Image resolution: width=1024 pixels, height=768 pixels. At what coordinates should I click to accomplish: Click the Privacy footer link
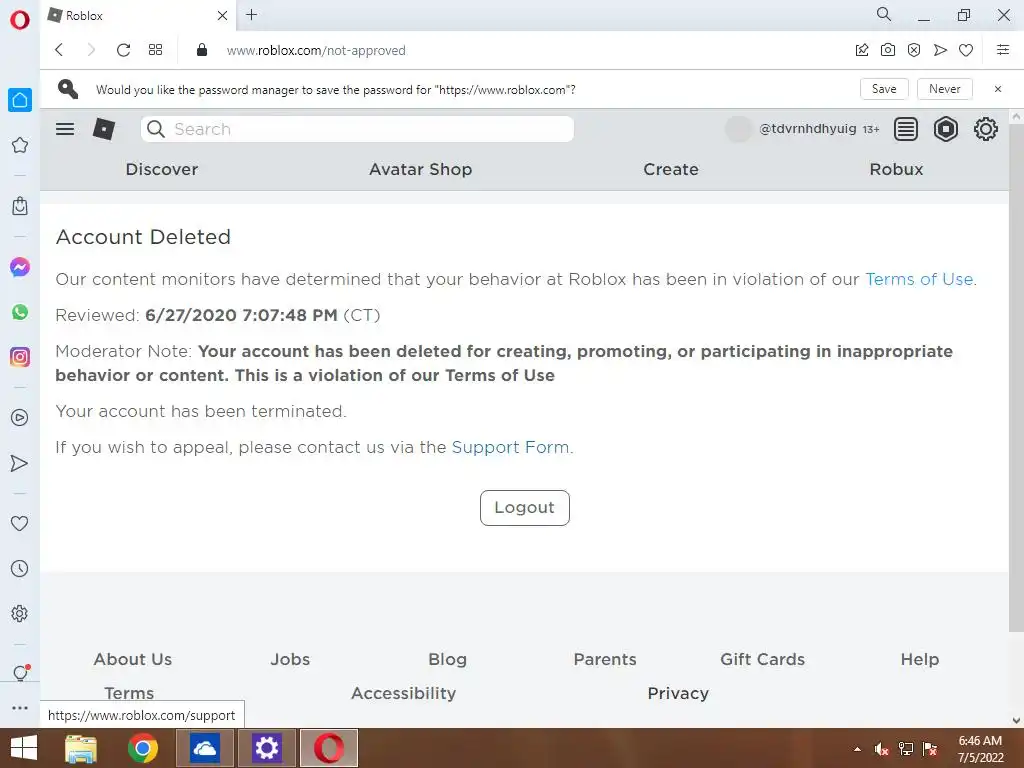pyautogui.click(x=678, y=693)
